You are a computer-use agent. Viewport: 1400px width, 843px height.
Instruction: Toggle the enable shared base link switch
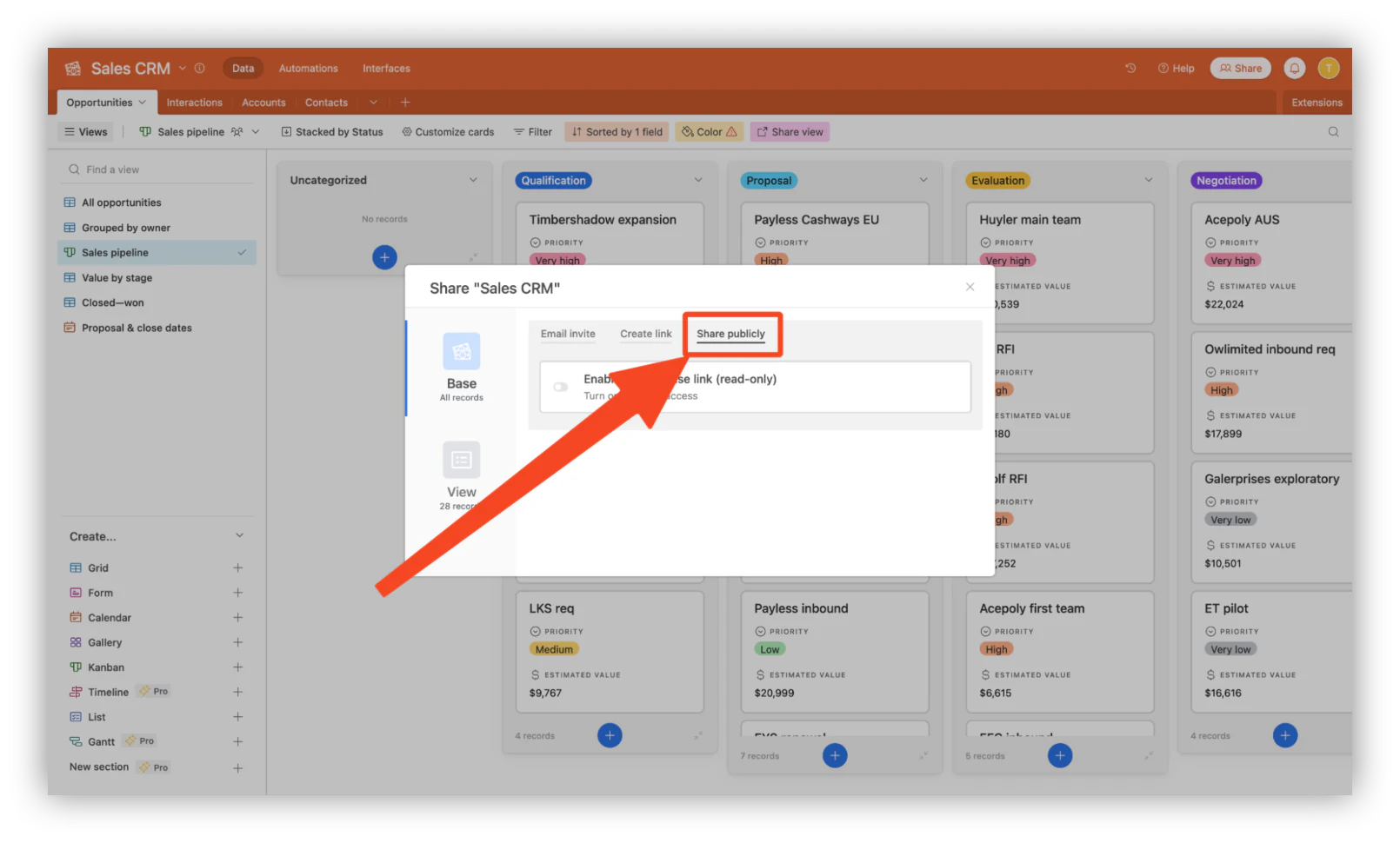click(561, 387)
